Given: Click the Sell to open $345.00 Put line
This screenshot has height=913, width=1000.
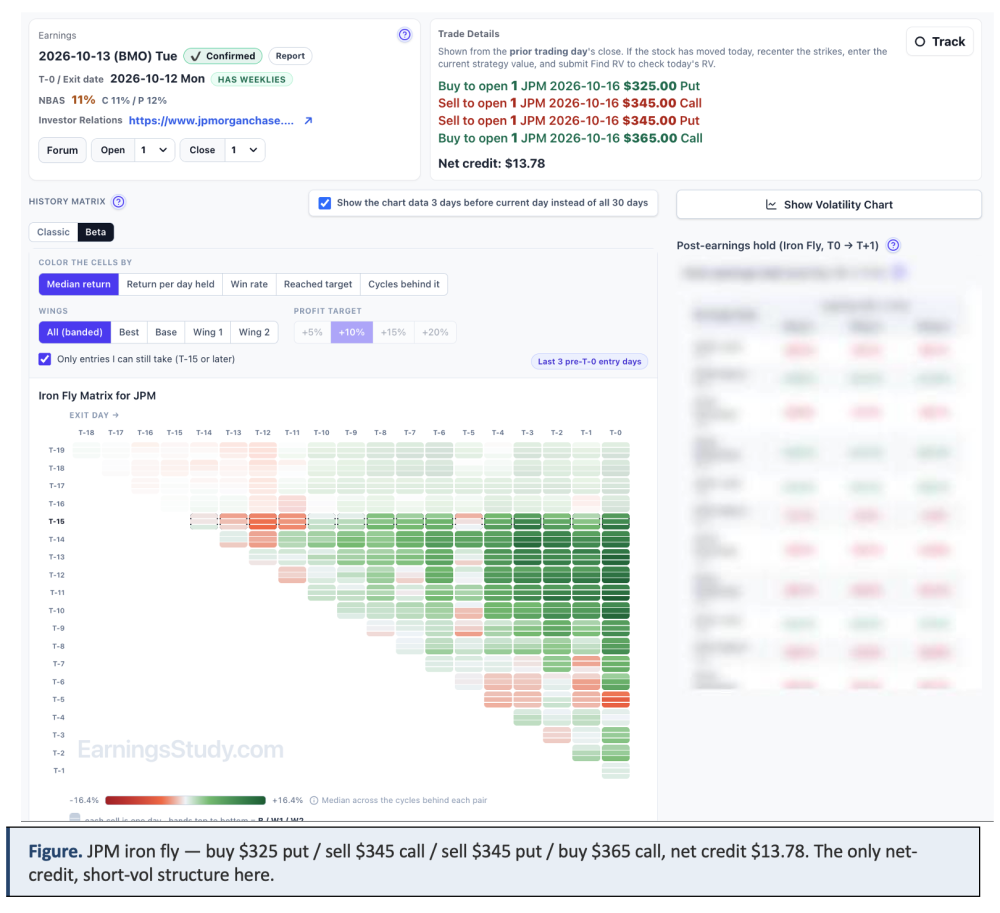Looking at the screenshot, I should coord(569,121).
